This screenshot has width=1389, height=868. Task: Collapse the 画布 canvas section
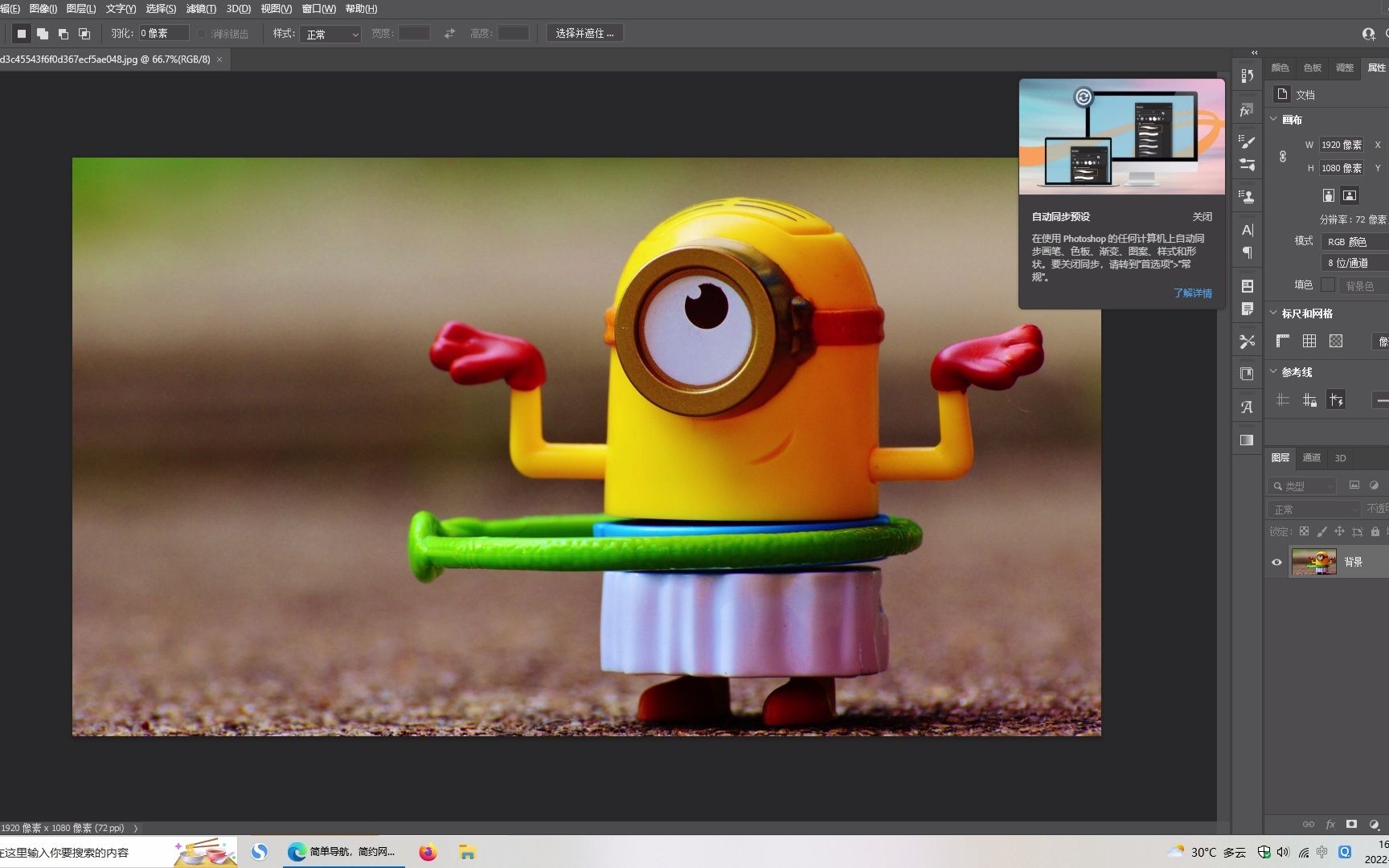click(1273, 119)
